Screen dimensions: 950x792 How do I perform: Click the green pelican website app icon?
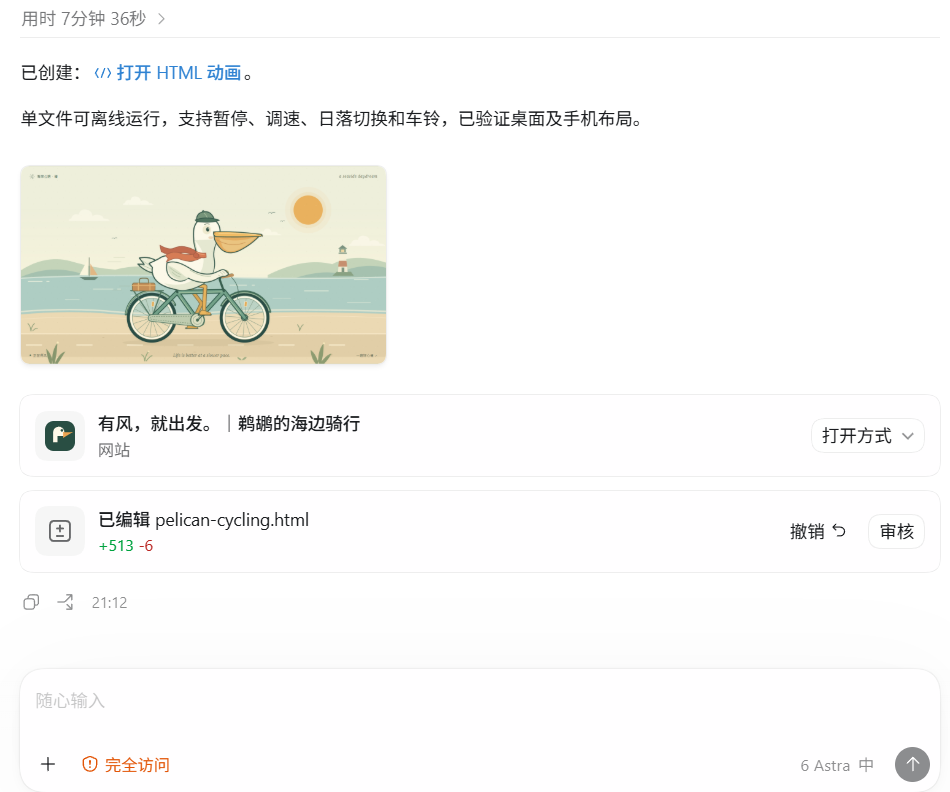pyautogui.click(x=60, y=436)
